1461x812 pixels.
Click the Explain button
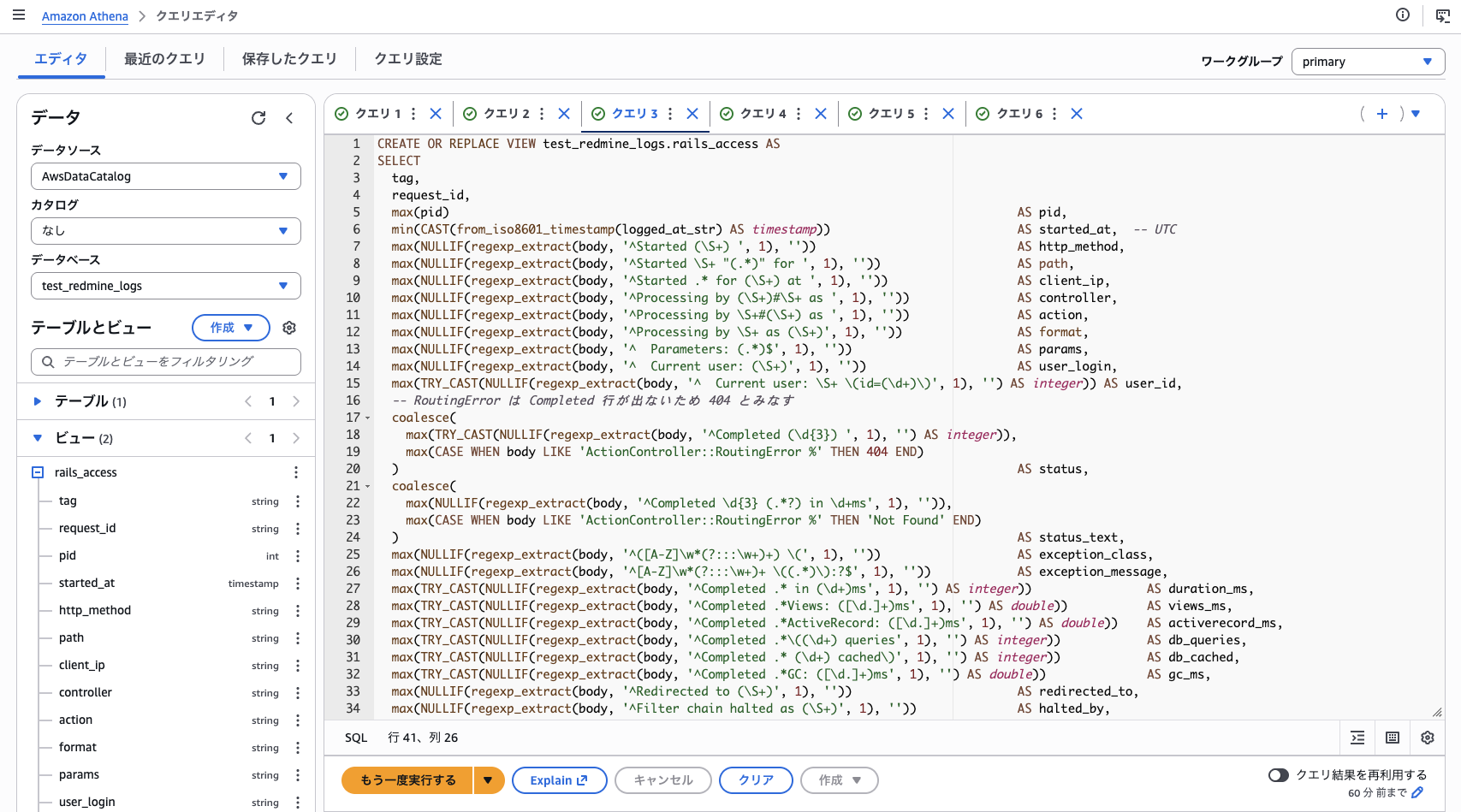click(559, 780)
